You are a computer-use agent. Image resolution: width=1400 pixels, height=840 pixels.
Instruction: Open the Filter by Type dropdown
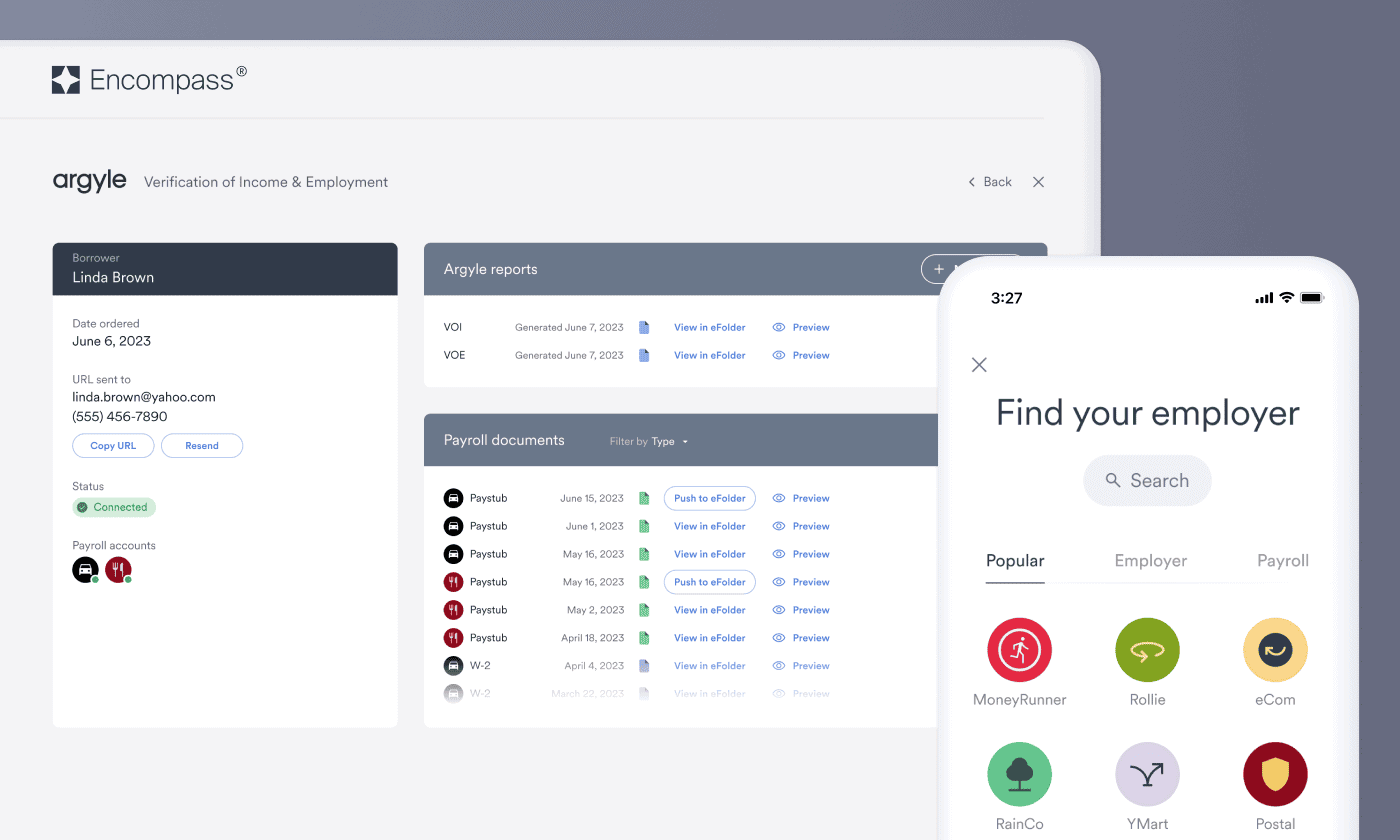point(649,441)
